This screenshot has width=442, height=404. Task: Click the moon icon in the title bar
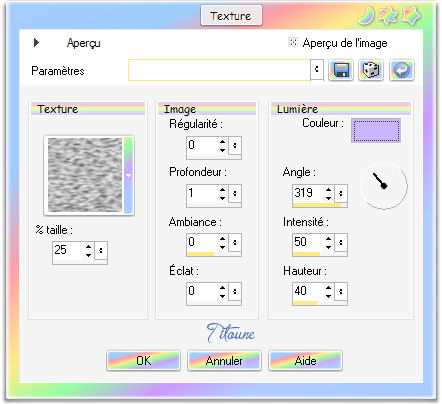(367, 16)
